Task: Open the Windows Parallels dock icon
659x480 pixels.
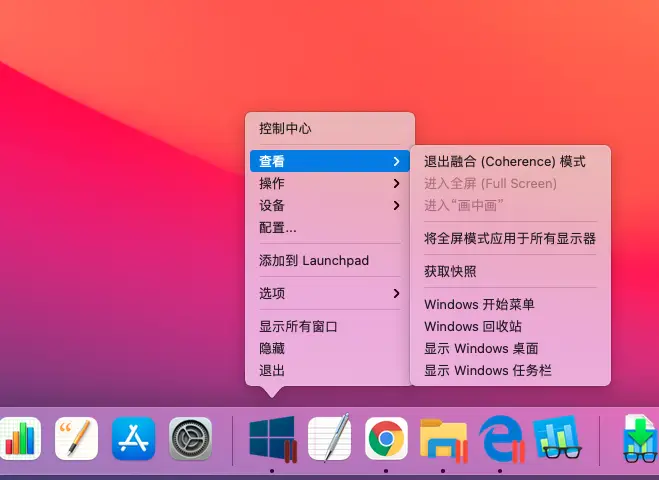Action: click(272, 439)
